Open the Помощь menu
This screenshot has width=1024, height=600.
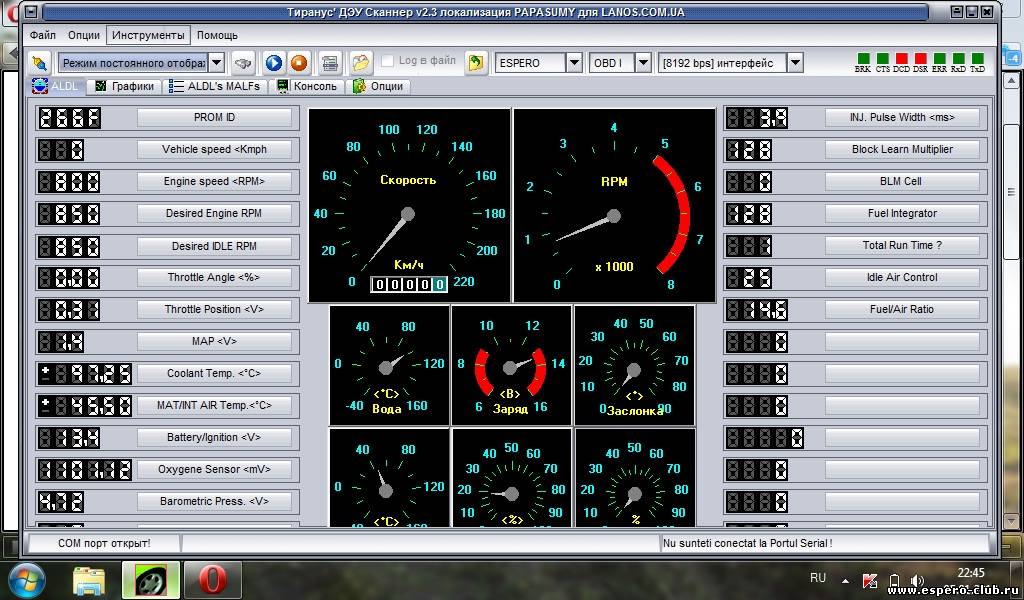point(217,35)
